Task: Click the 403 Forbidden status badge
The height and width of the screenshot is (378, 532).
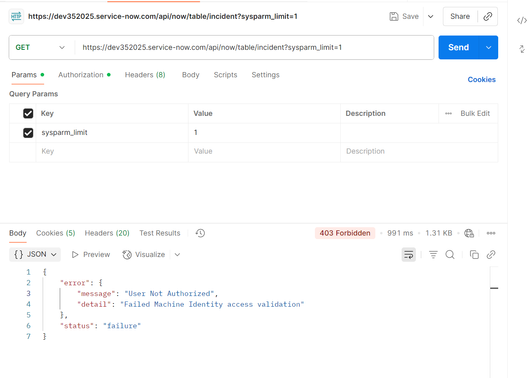Action: click(x=345, y=233)
